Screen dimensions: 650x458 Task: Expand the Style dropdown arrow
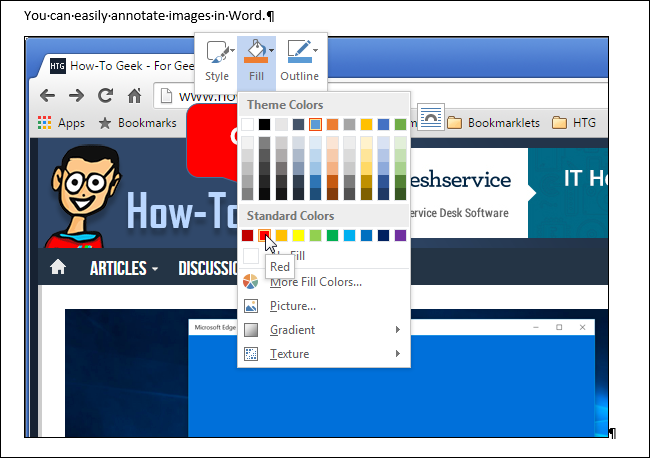tap(232, 51)
